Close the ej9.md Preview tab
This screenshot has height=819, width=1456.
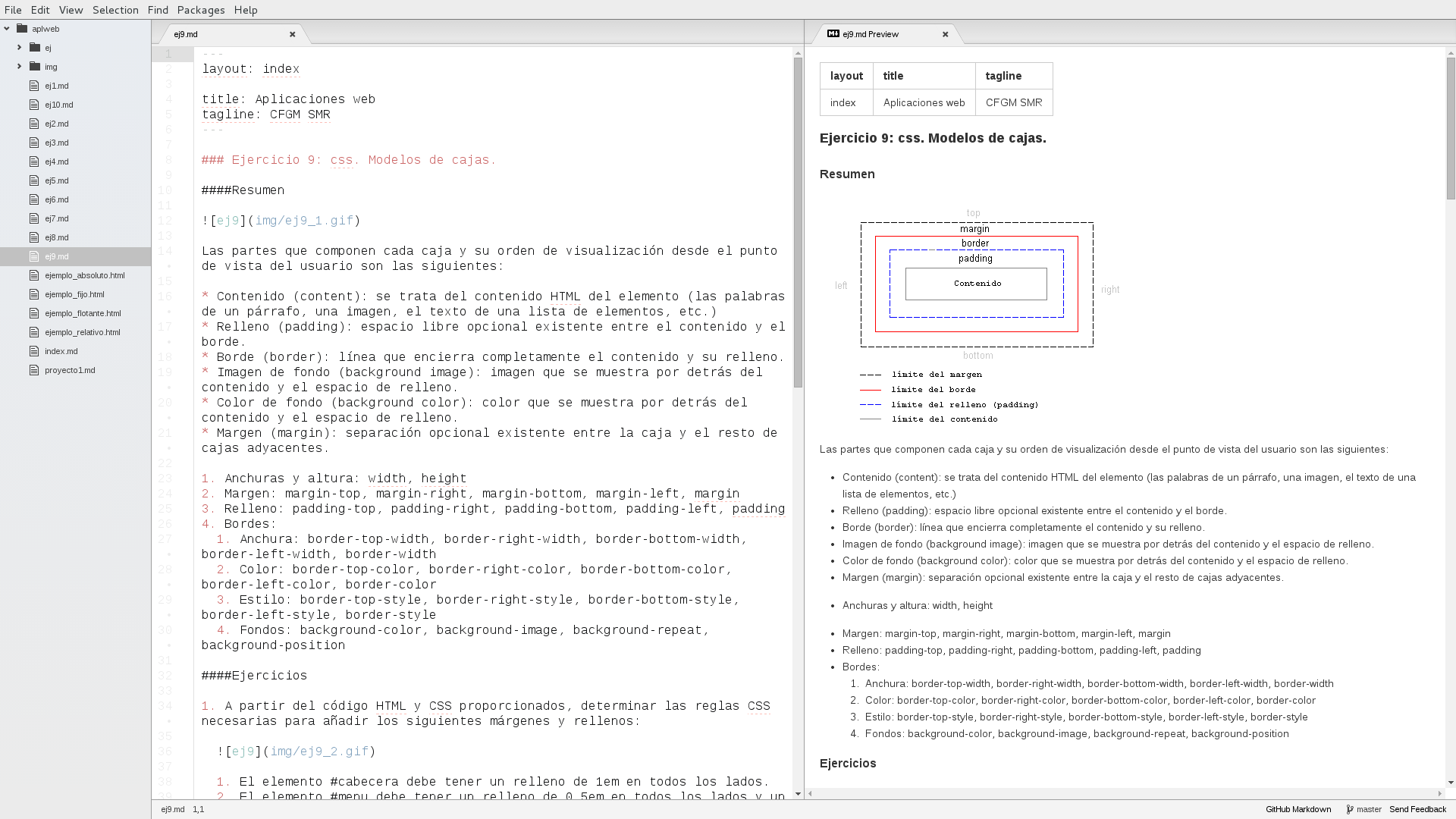pyautogui.click(x=946, y=34)
